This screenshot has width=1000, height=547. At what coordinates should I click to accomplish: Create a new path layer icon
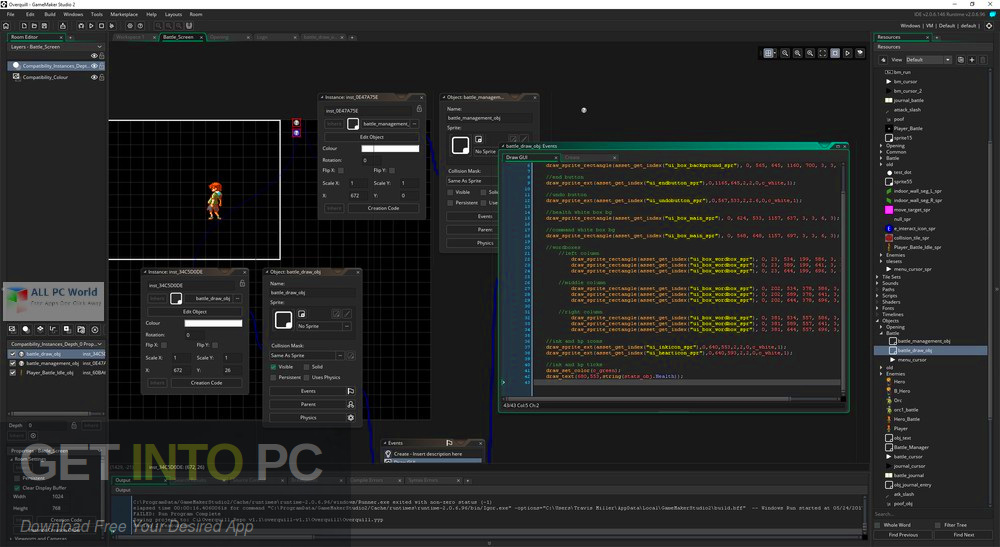click(54, 329)
